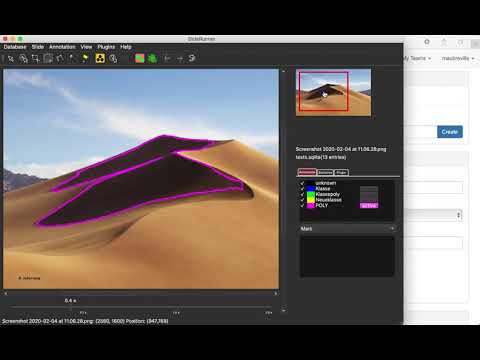Viewport: 480px width, 360px height.
Task: Click the green blob toolbar icon
Action: (152, 58)
